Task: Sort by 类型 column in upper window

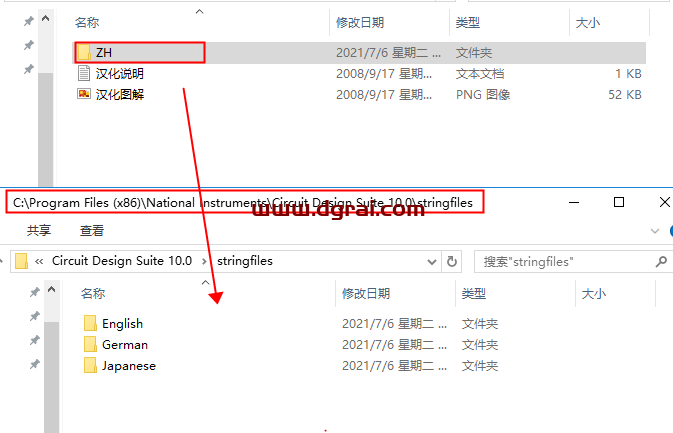Action: [x=467, y=22]
